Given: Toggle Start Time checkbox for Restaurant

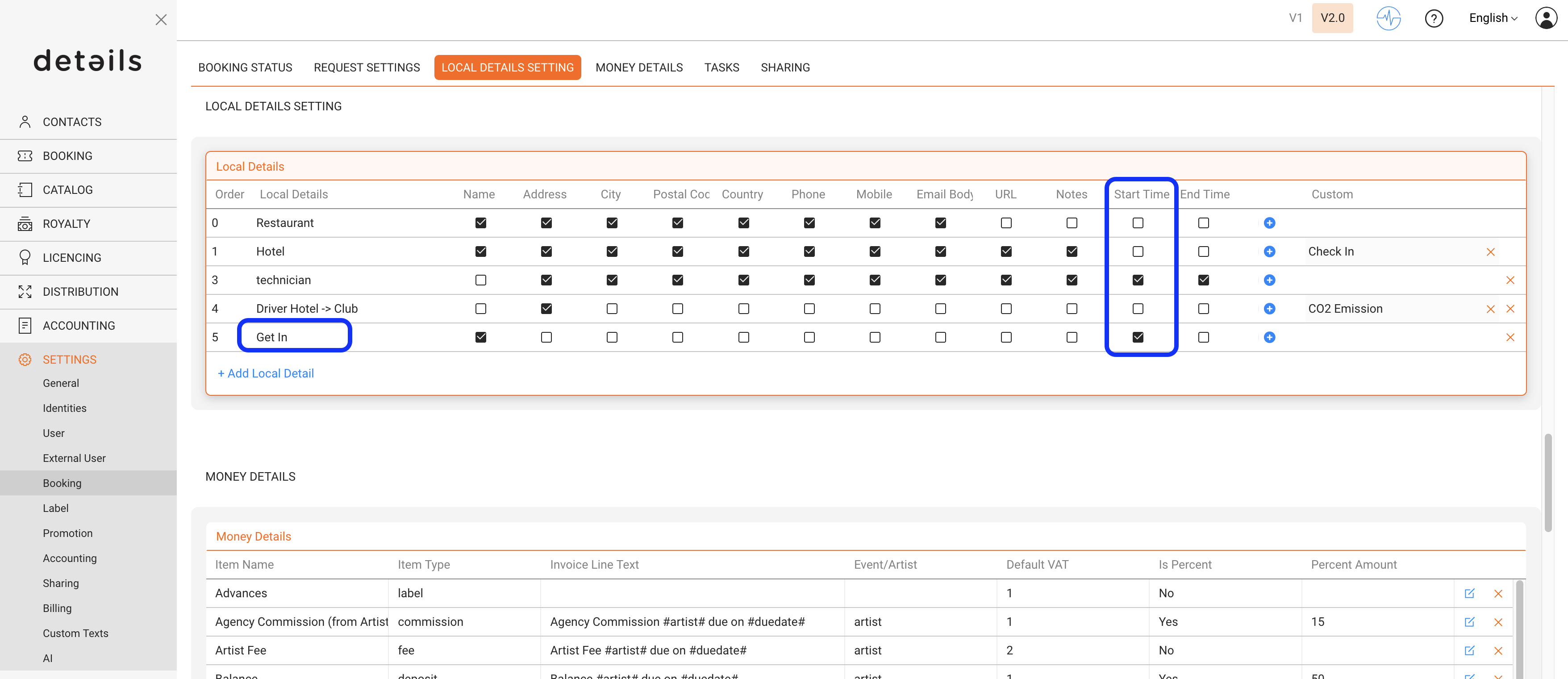Looking at the screenshot, I should 1137,223.
